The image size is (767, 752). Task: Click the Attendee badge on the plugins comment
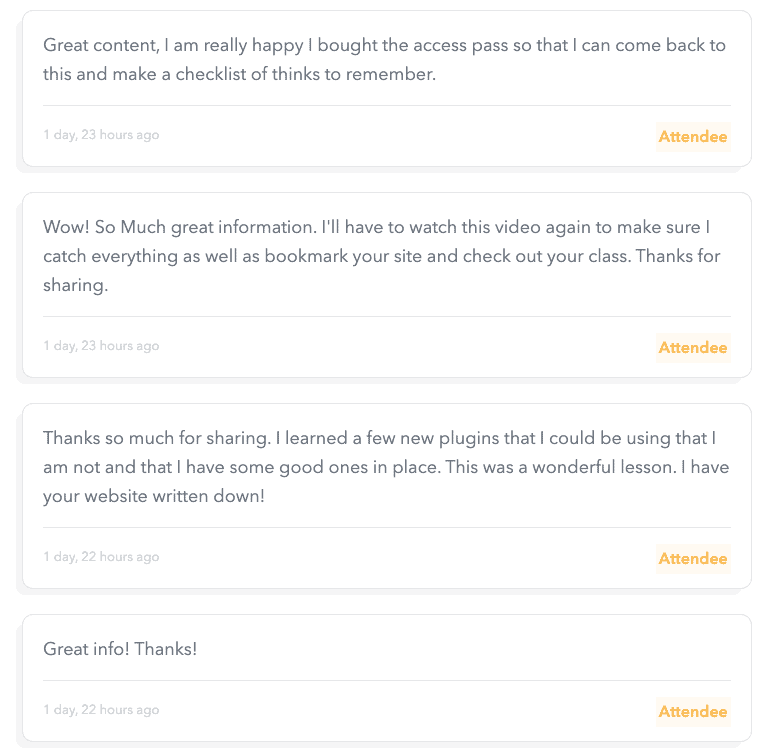click(692, 559)
